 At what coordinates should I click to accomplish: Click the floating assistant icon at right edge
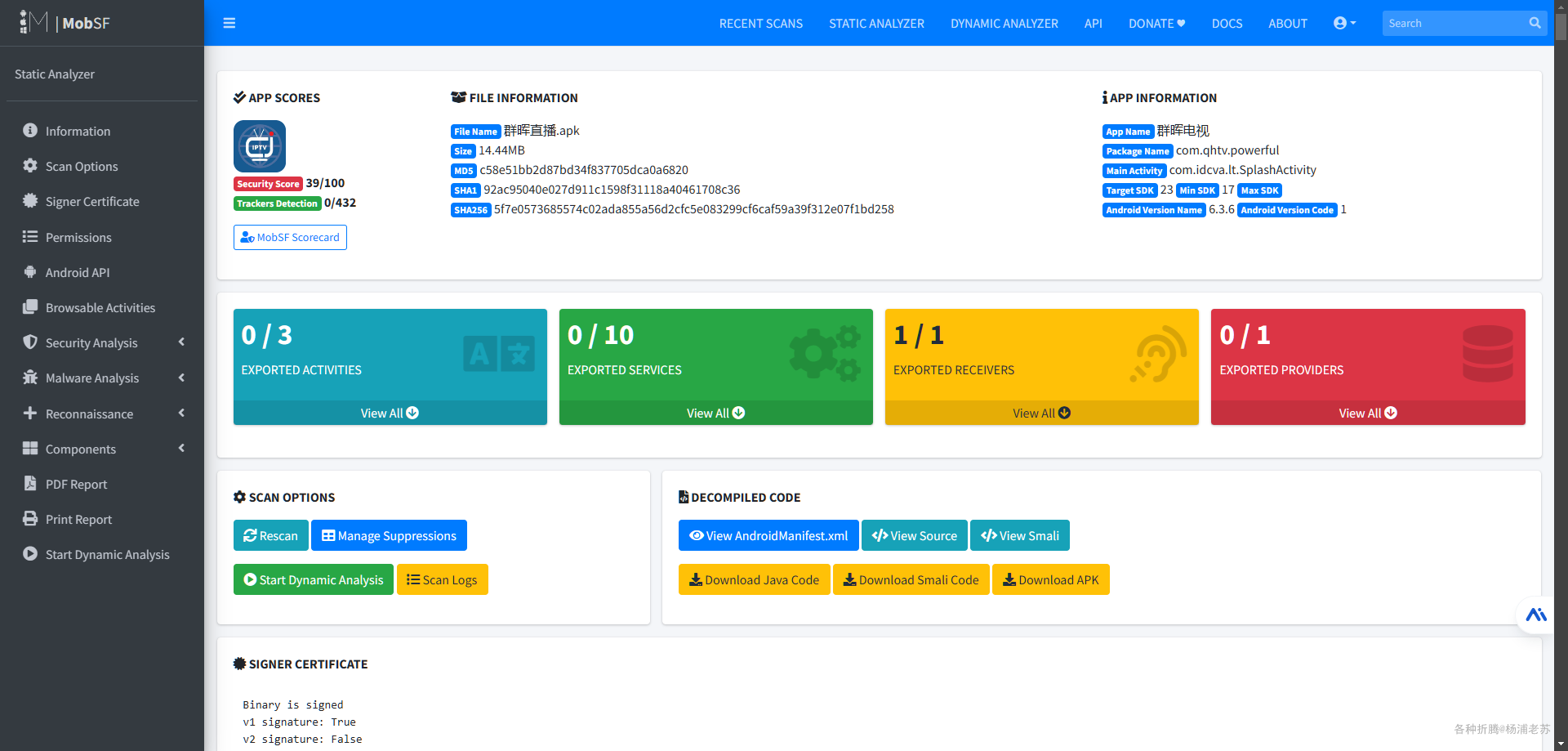pos(1535,615)
